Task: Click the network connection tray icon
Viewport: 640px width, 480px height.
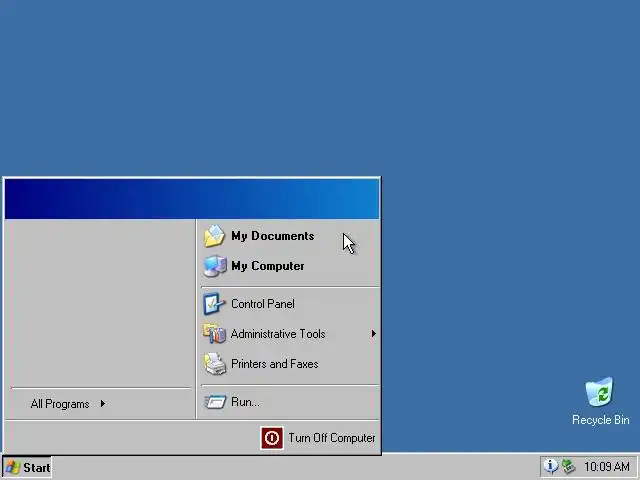Action: (x=568, y=466)
